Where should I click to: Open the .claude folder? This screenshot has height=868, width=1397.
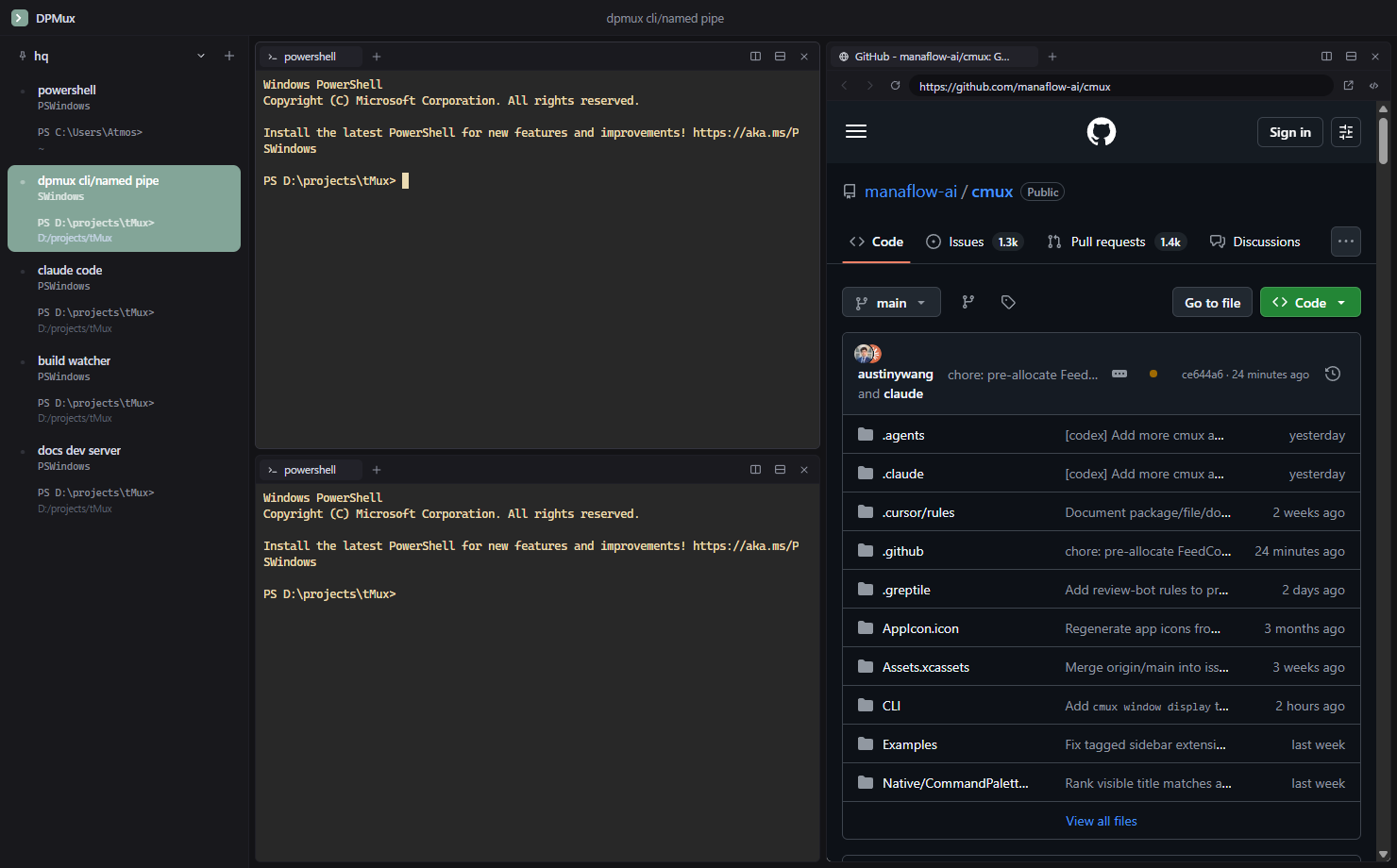902,474
